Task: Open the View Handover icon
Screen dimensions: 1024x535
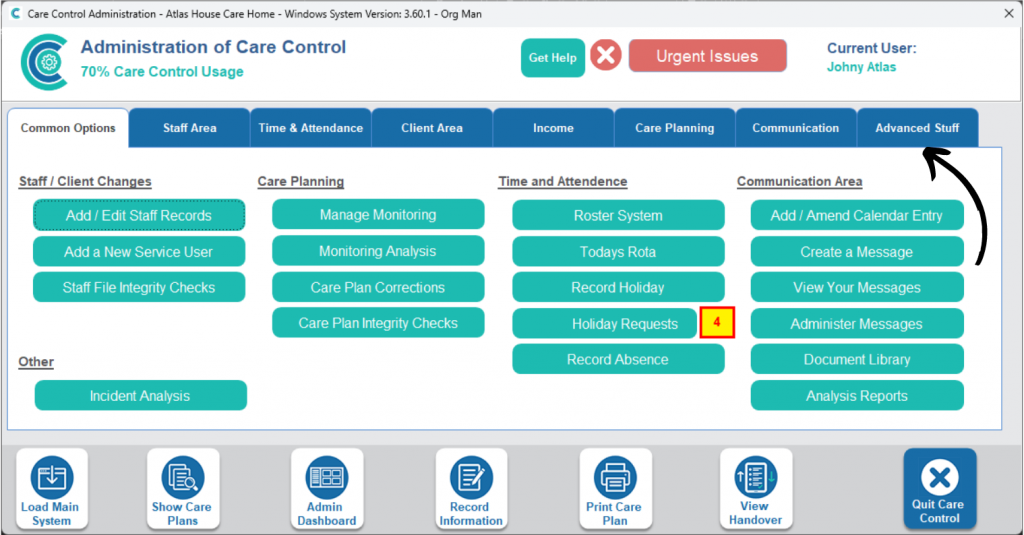Action: 756,489
